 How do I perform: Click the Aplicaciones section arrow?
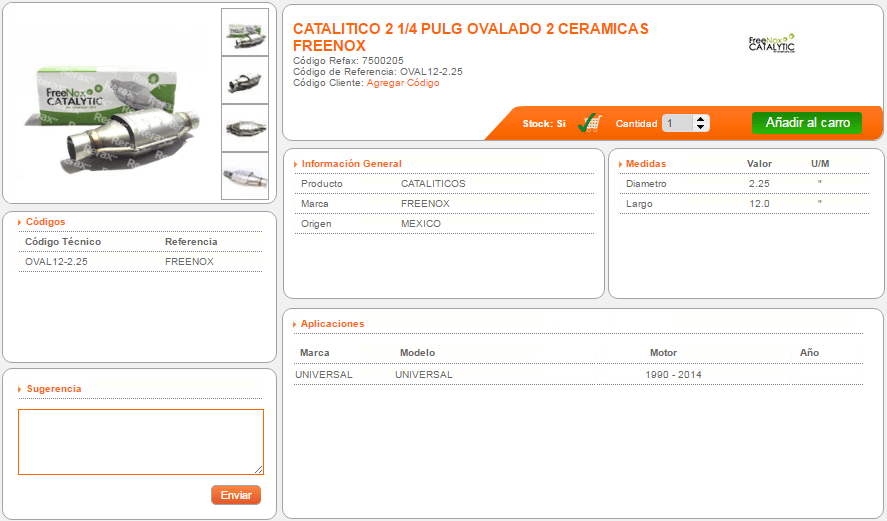pyautogui.click(x=295, y=324)
